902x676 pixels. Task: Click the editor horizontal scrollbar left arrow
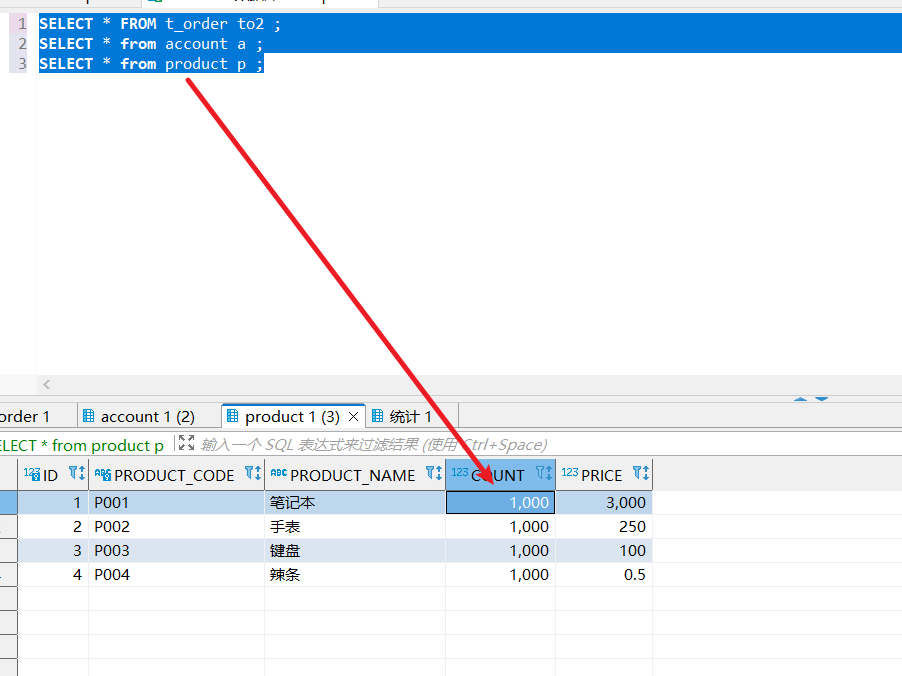46,384
